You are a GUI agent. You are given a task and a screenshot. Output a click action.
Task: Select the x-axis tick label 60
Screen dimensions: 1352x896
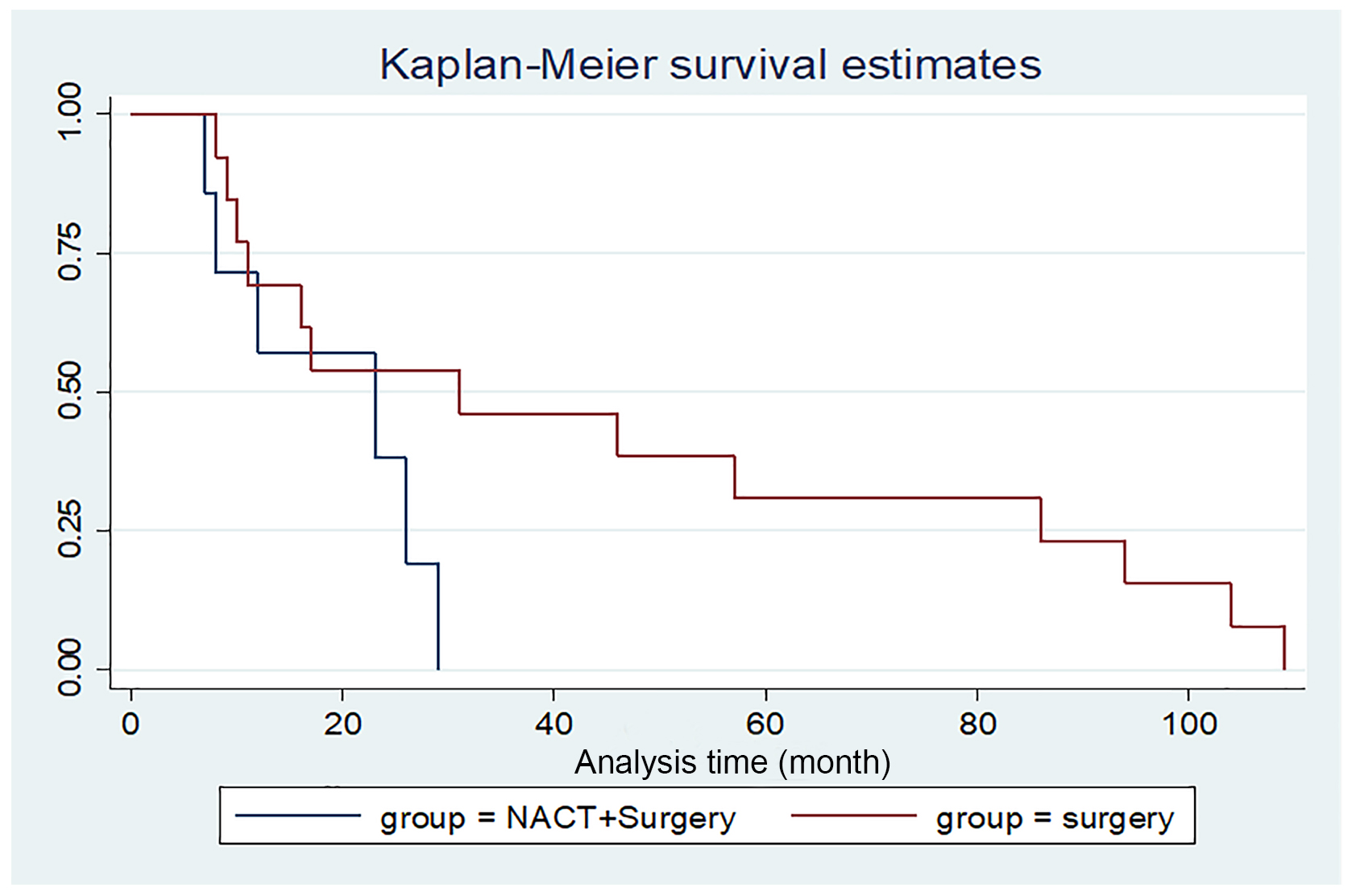click(x=765, y=724)
